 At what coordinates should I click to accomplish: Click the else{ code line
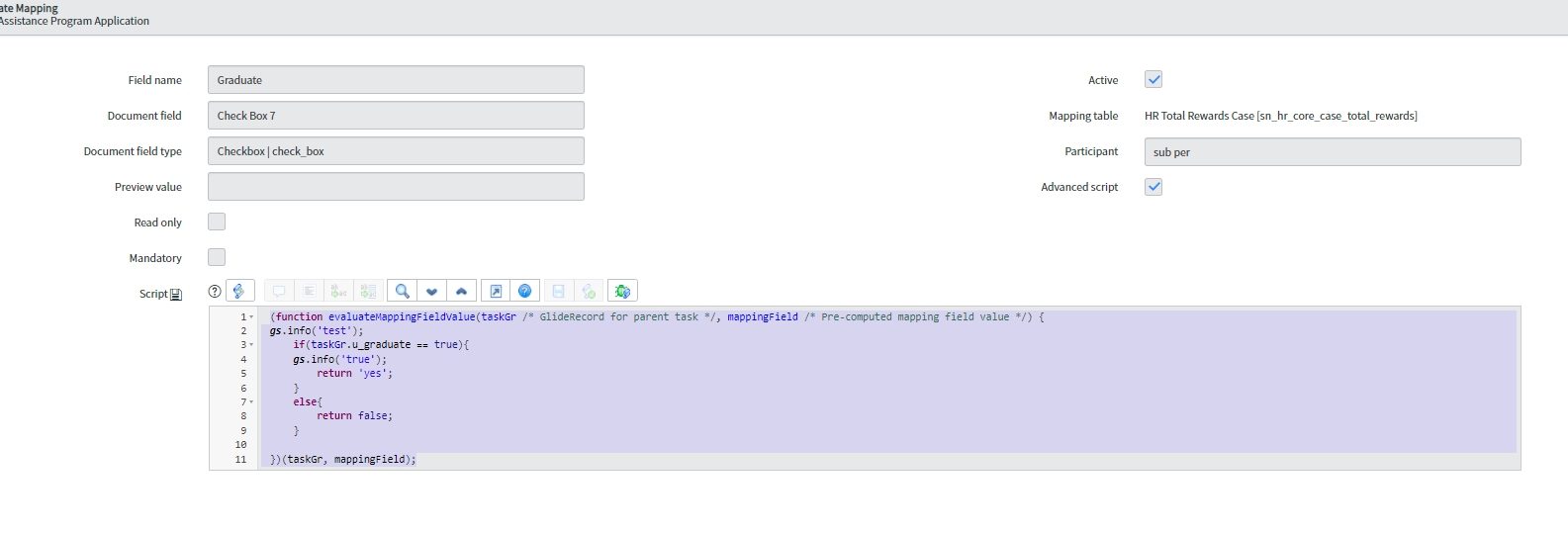tap(308, 402)
